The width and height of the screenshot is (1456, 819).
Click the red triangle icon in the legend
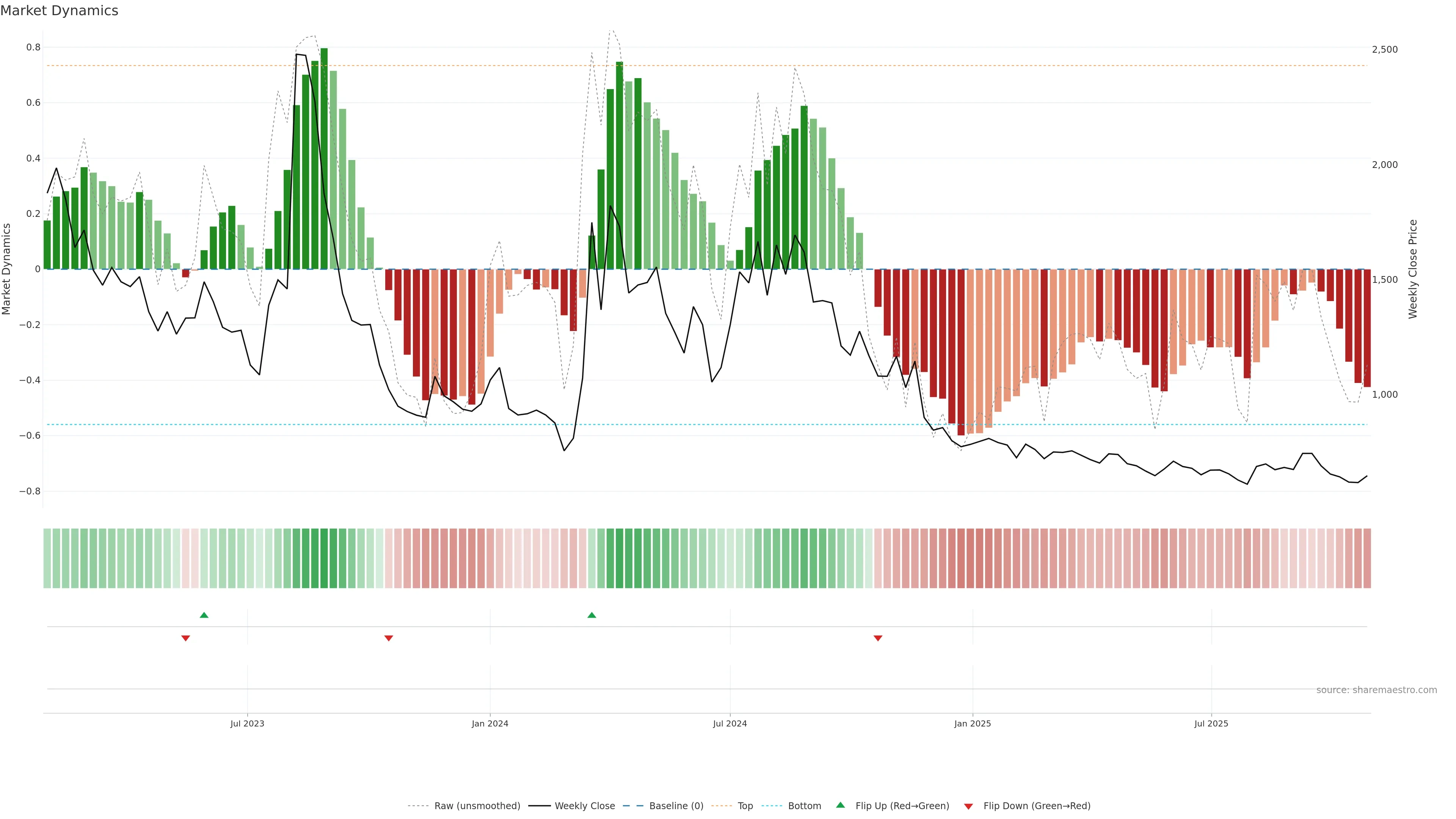pos(968,806)
